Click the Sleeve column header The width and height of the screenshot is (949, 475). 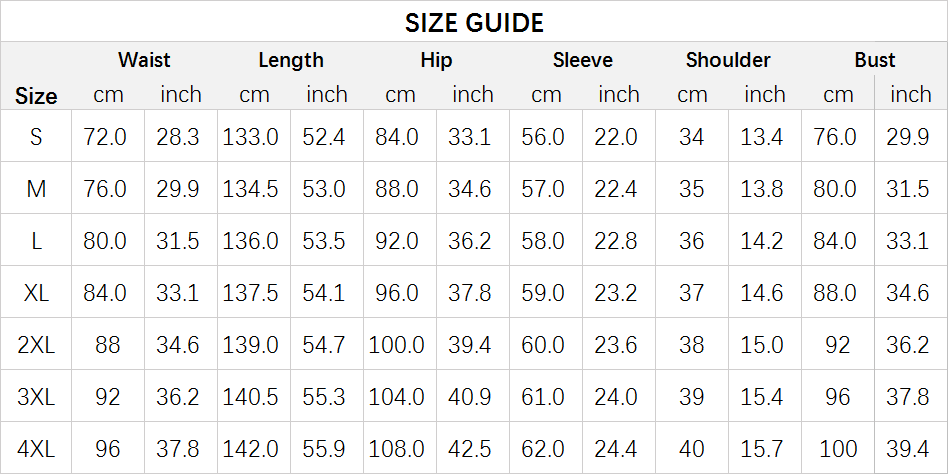[x=582, y=60]
